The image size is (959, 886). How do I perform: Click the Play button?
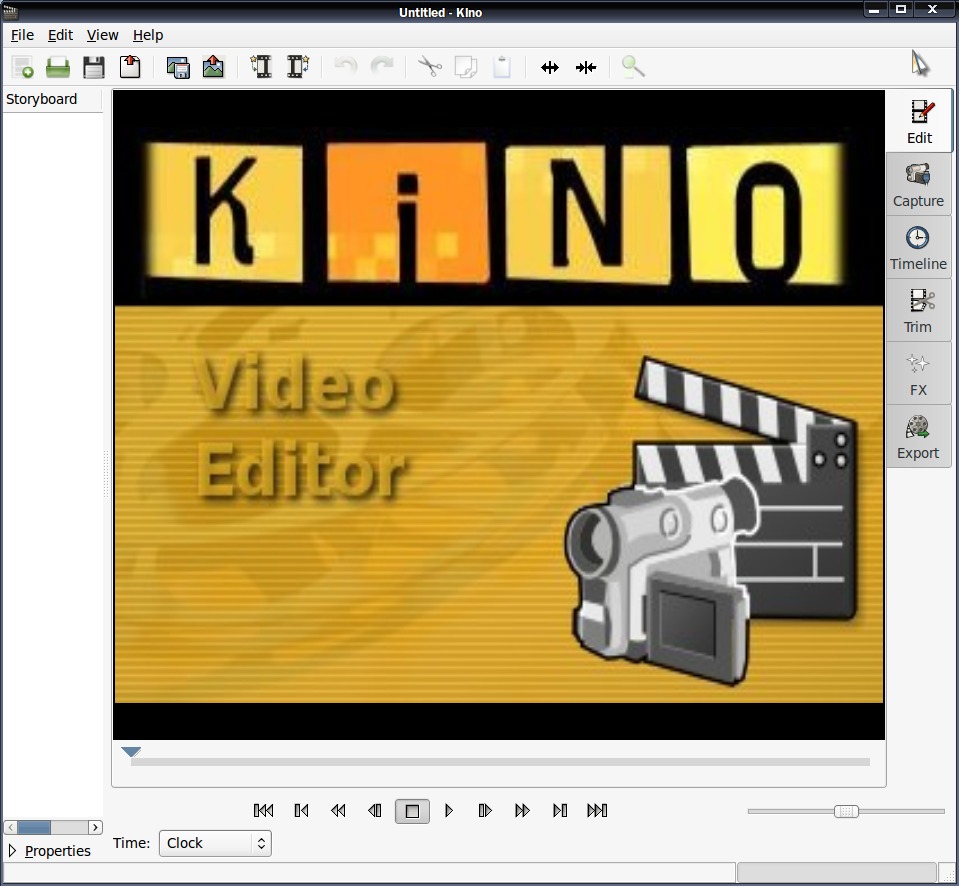coord(448,811)
